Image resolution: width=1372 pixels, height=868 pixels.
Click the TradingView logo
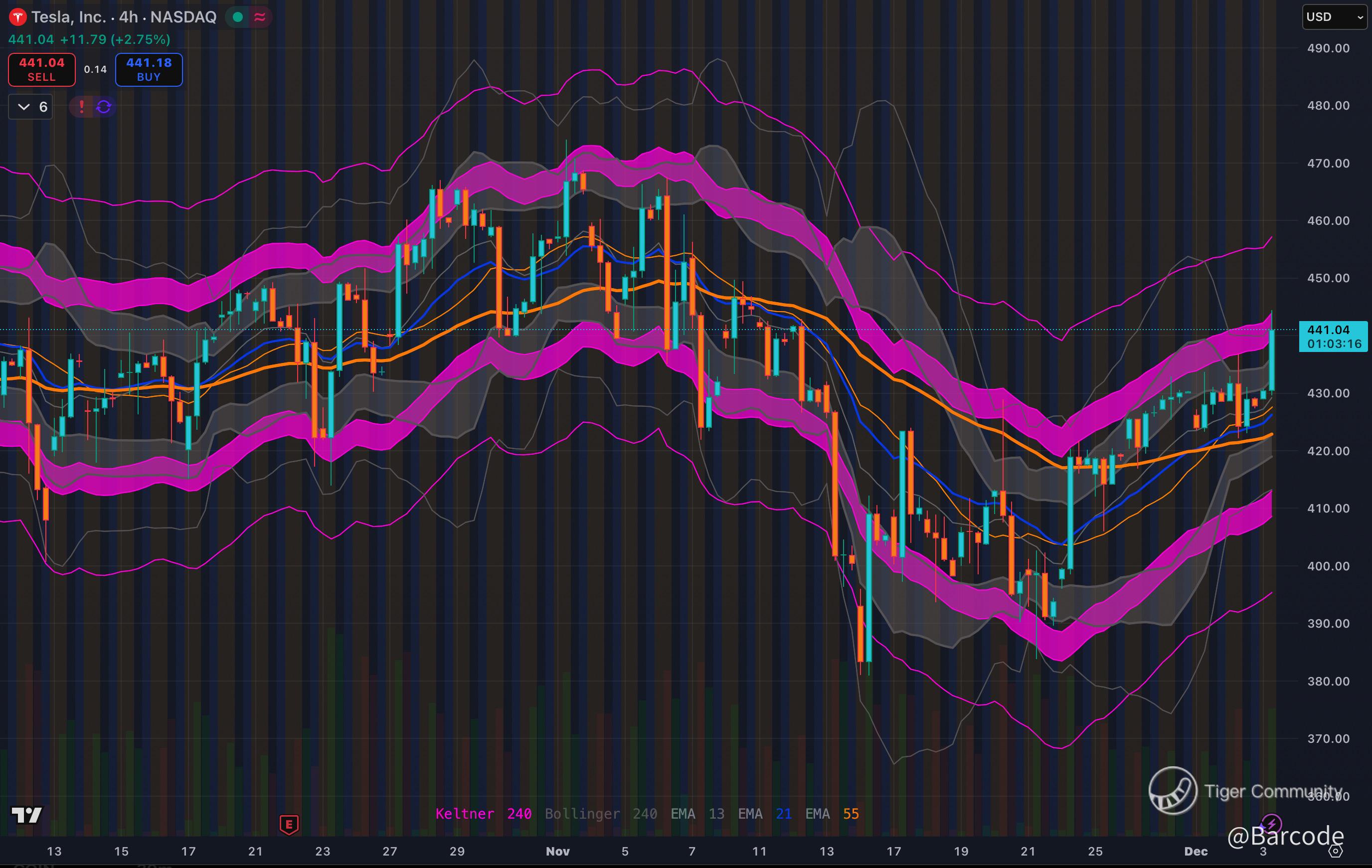pyautogui.click(x=27, y=815)
